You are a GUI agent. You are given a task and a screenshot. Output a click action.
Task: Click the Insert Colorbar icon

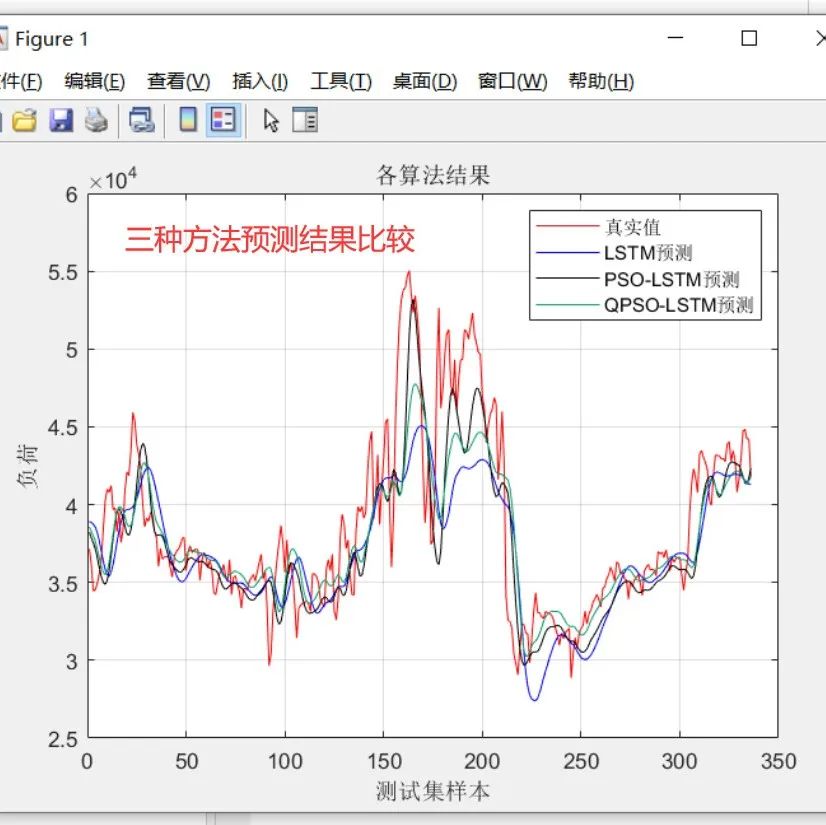coord(189,120)
